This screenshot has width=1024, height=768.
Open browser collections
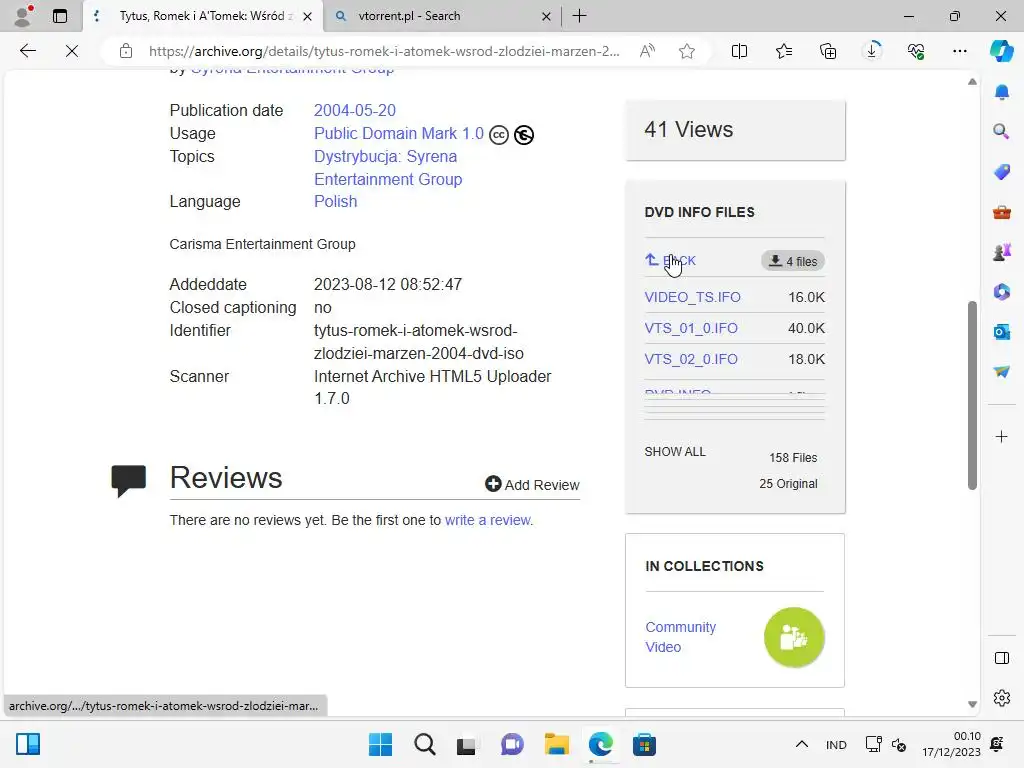pos(828,51)
